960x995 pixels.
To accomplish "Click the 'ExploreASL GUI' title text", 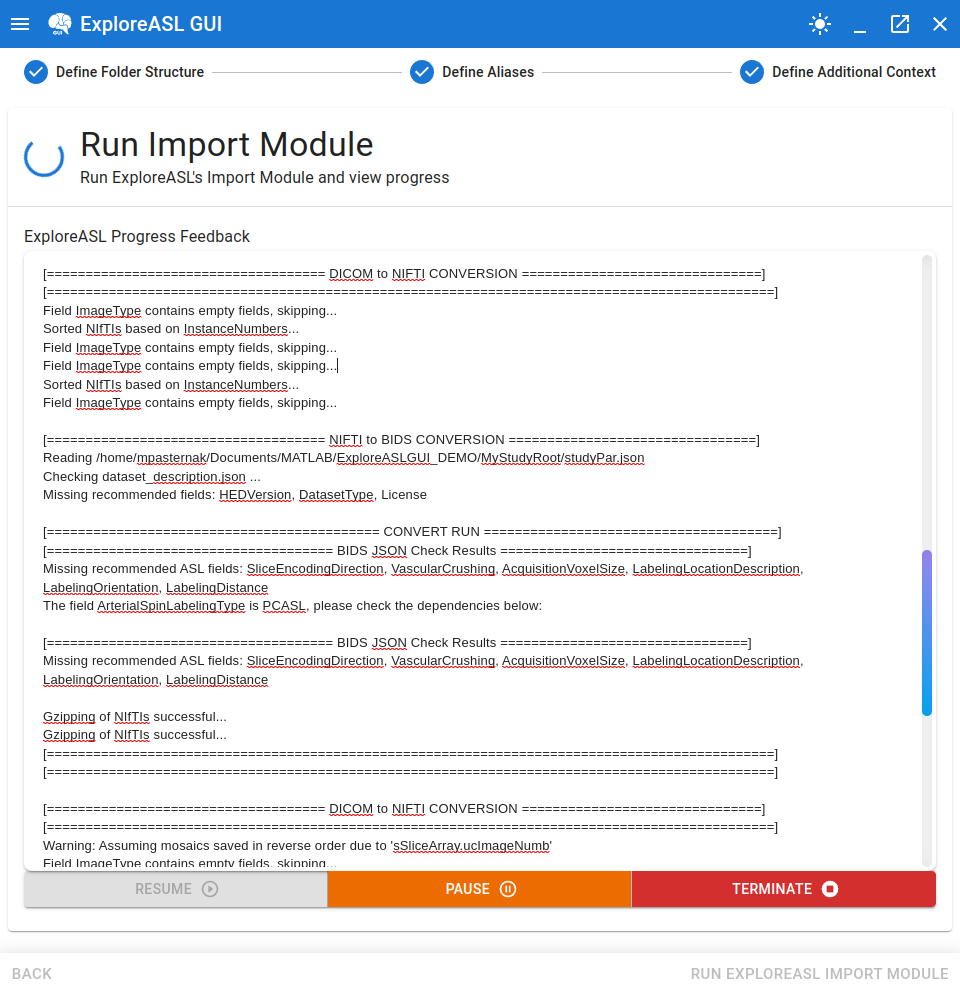I will coord(151,24).
